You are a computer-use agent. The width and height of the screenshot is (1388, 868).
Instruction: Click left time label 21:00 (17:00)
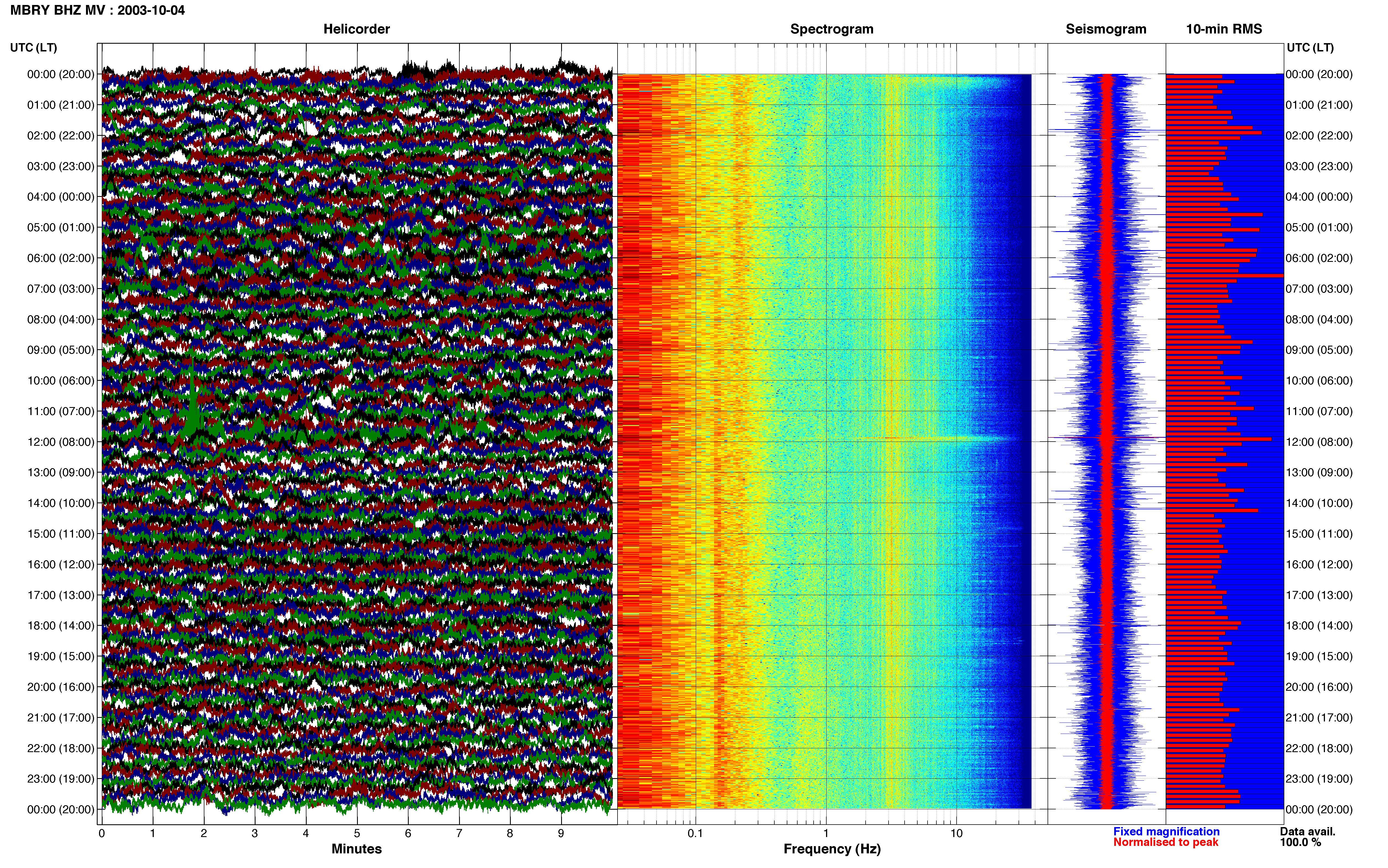61,718
